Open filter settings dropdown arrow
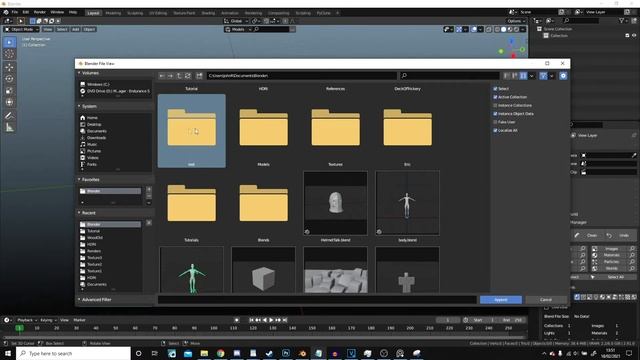640x360 pixels. (x=551, y=76)
